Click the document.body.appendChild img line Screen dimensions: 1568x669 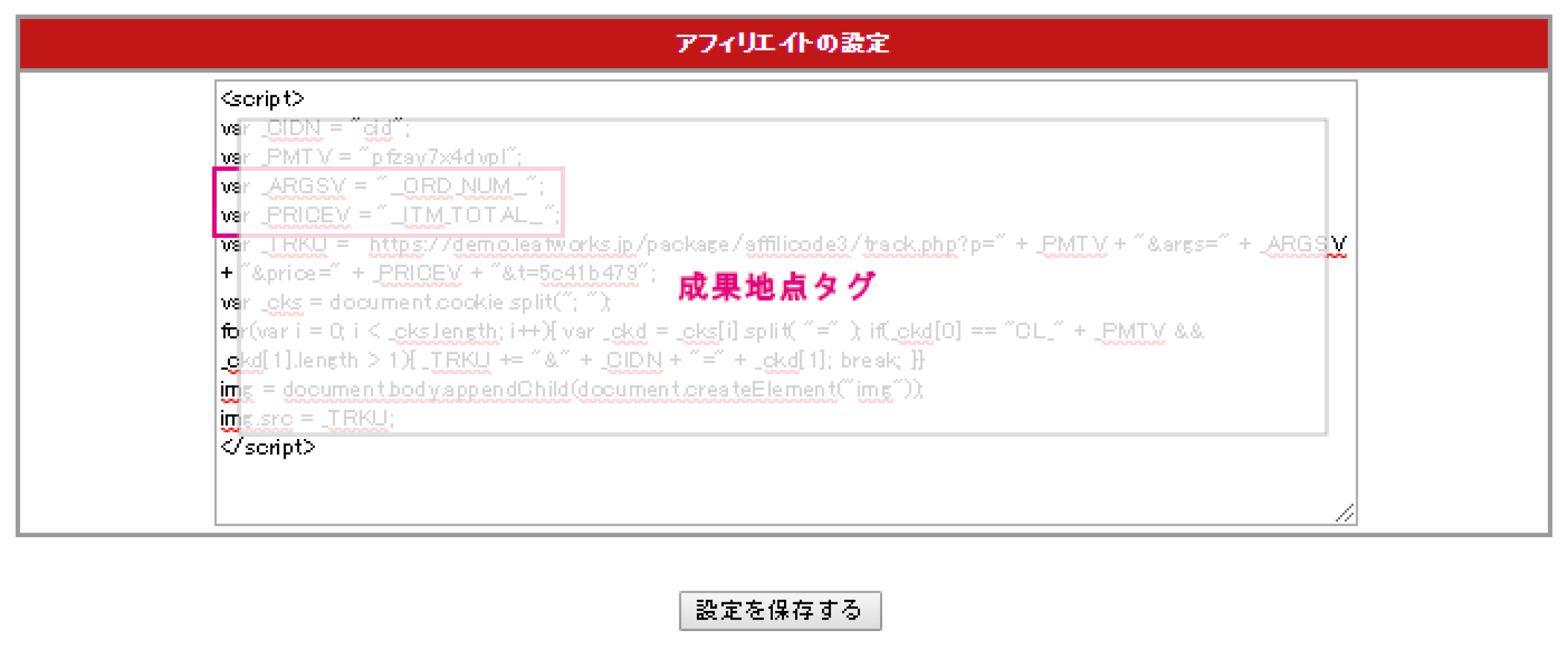point(572,389)
